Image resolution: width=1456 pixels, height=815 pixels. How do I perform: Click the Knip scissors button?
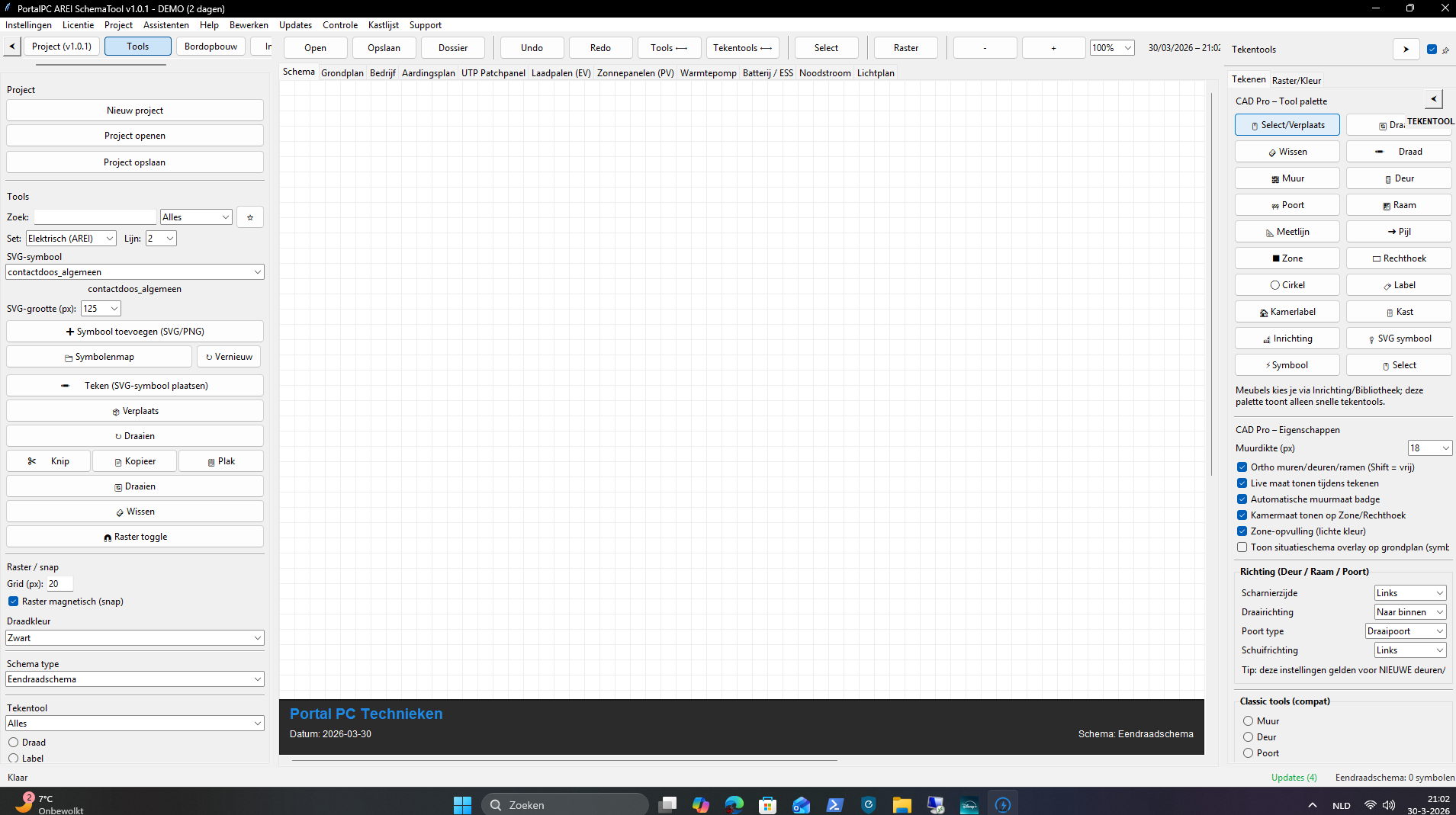(48, 461)
